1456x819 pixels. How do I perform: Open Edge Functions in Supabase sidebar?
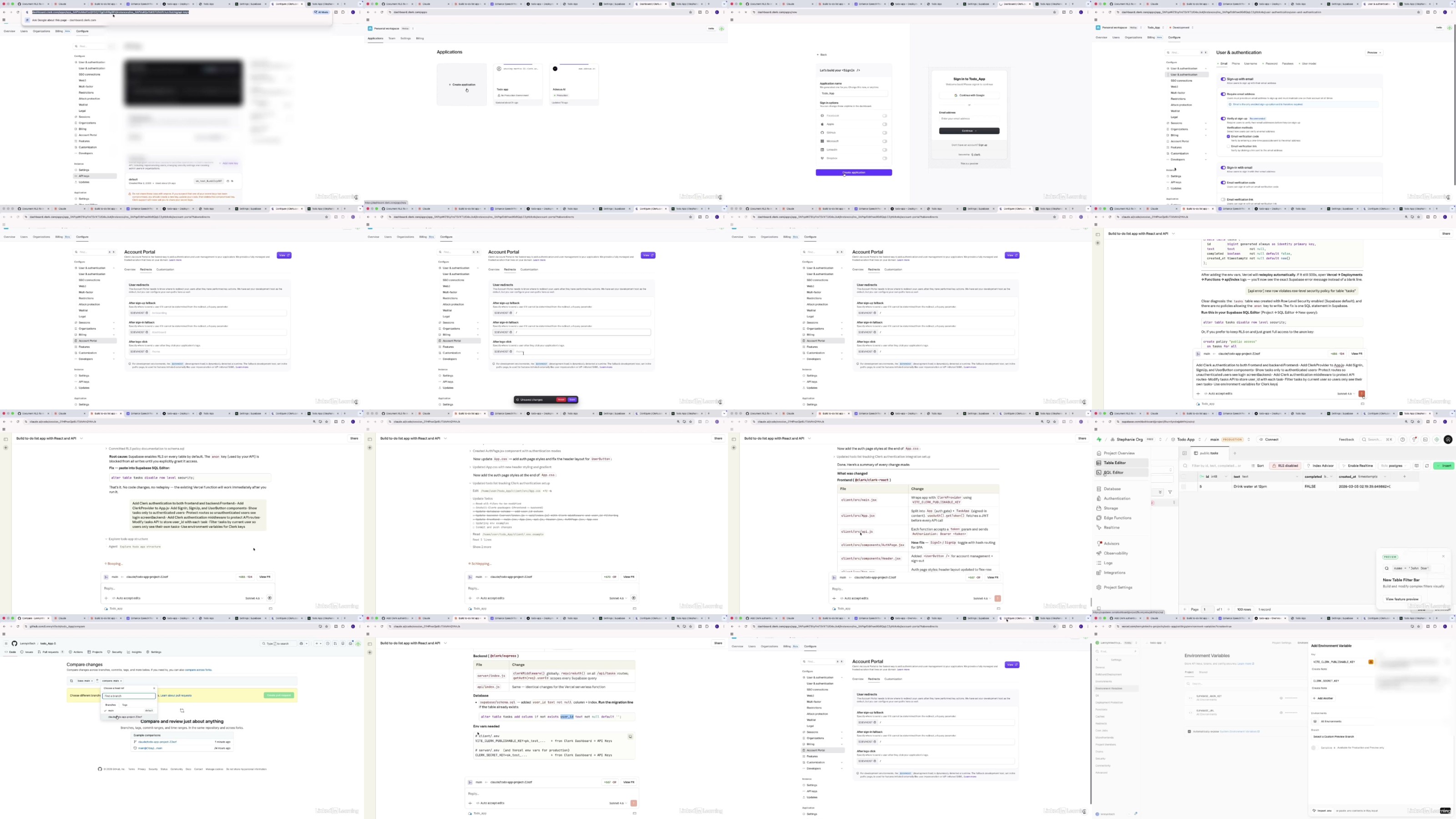tap(1117, 518)
